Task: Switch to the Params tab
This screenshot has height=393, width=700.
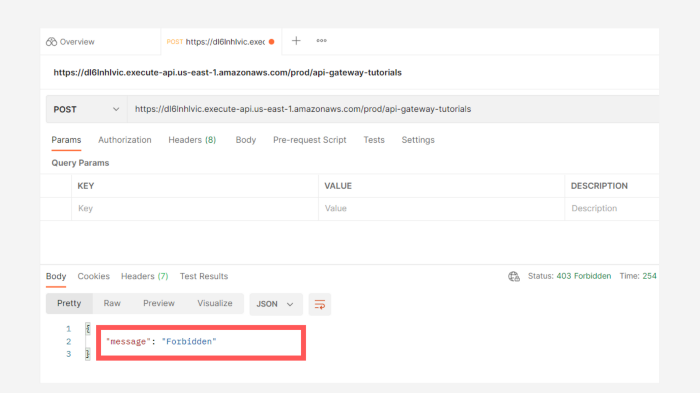Action: pyautogui.click(x=66, y=140)
